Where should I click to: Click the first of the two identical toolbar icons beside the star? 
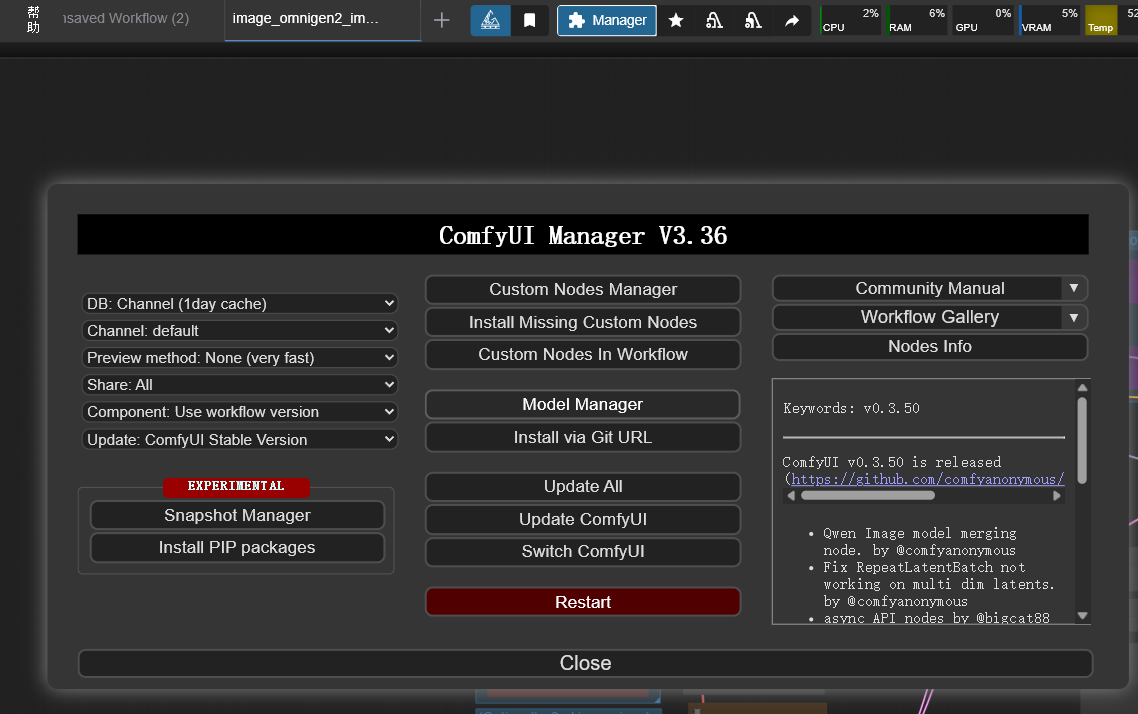coord(714,20)
